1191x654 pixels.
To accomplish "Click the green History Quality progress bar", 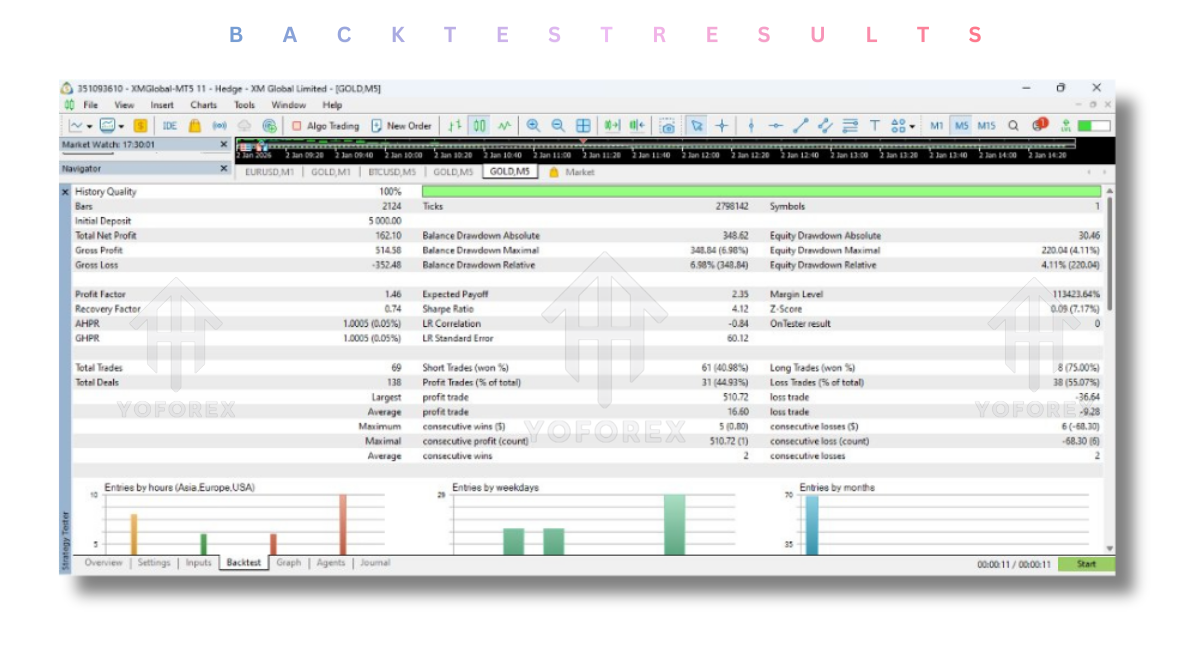I will tap(760, 191).
